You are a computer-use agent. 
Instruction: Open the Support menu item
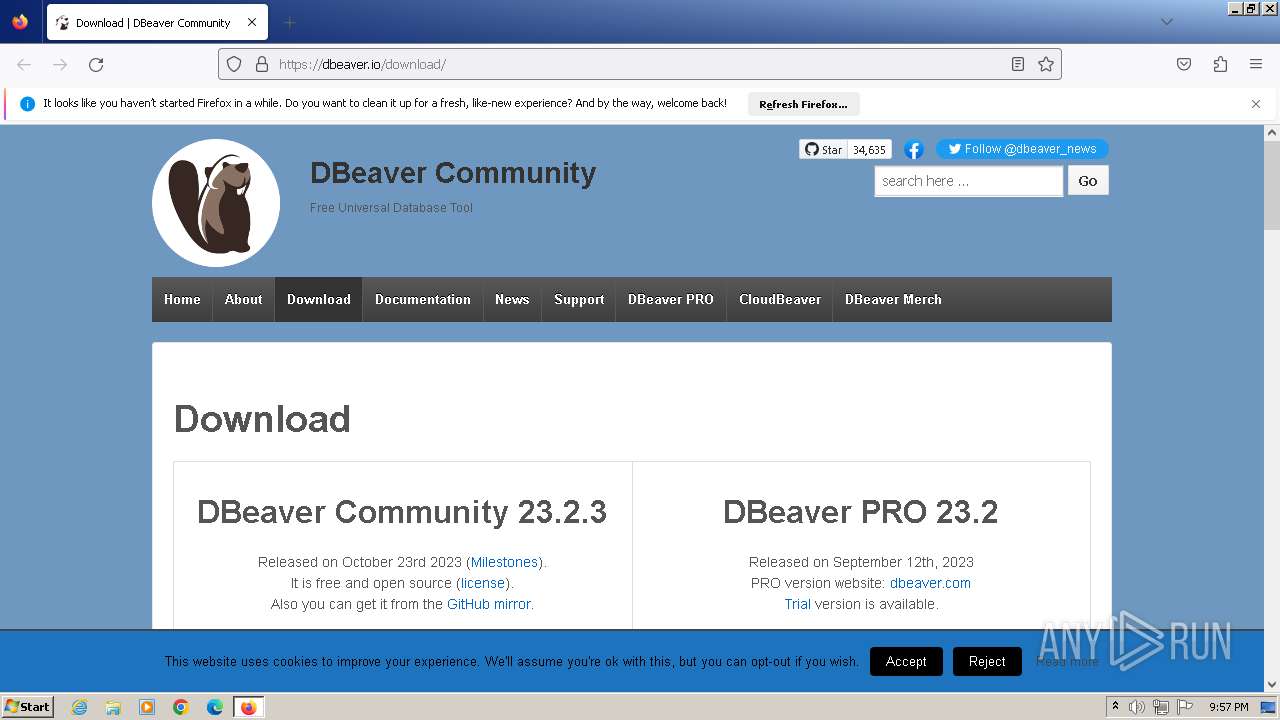(x=579, y=299)
